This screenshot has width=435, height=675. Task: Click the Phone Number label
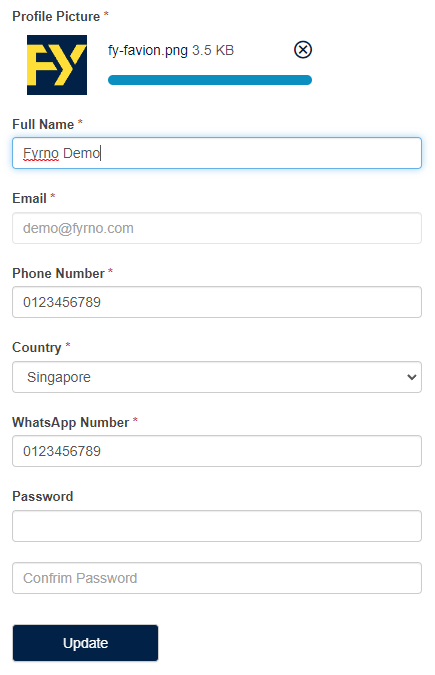pyautogui.click(x=59, y=273)
